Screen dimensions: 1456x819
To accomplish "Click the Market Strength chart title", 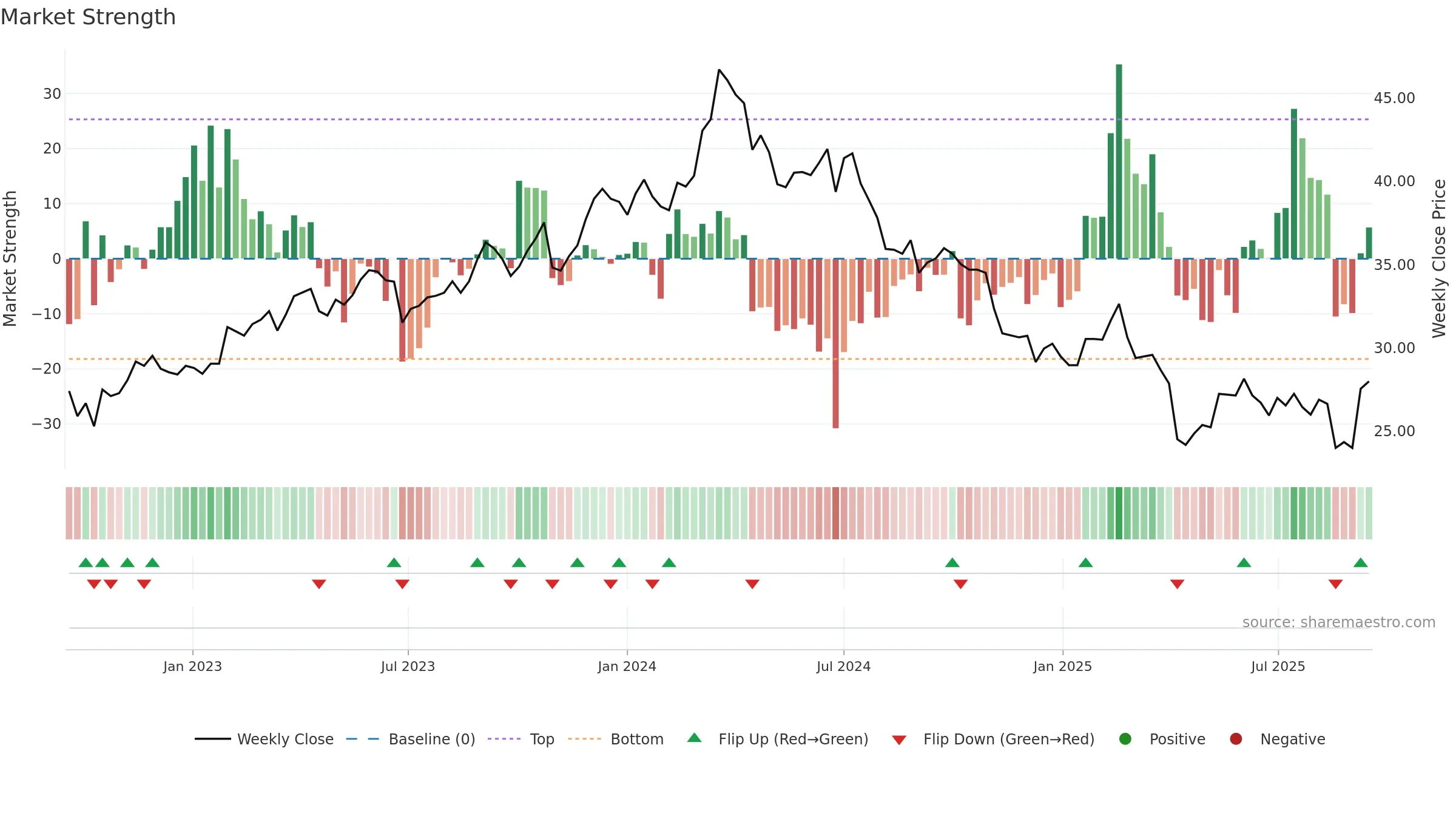I will click(x=88, y=17).
